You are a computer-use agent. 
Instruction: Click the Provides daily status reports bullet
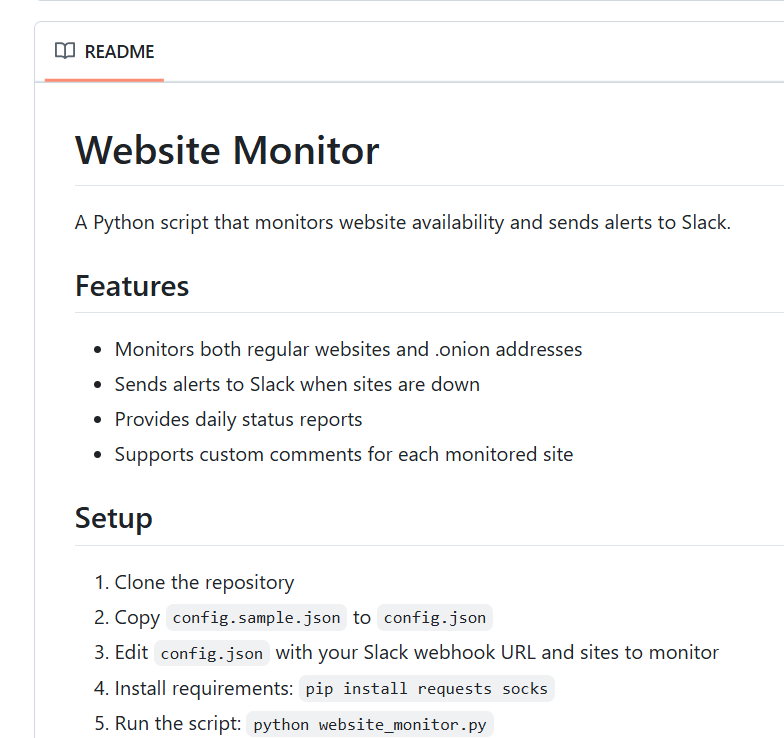click(238, 420)
